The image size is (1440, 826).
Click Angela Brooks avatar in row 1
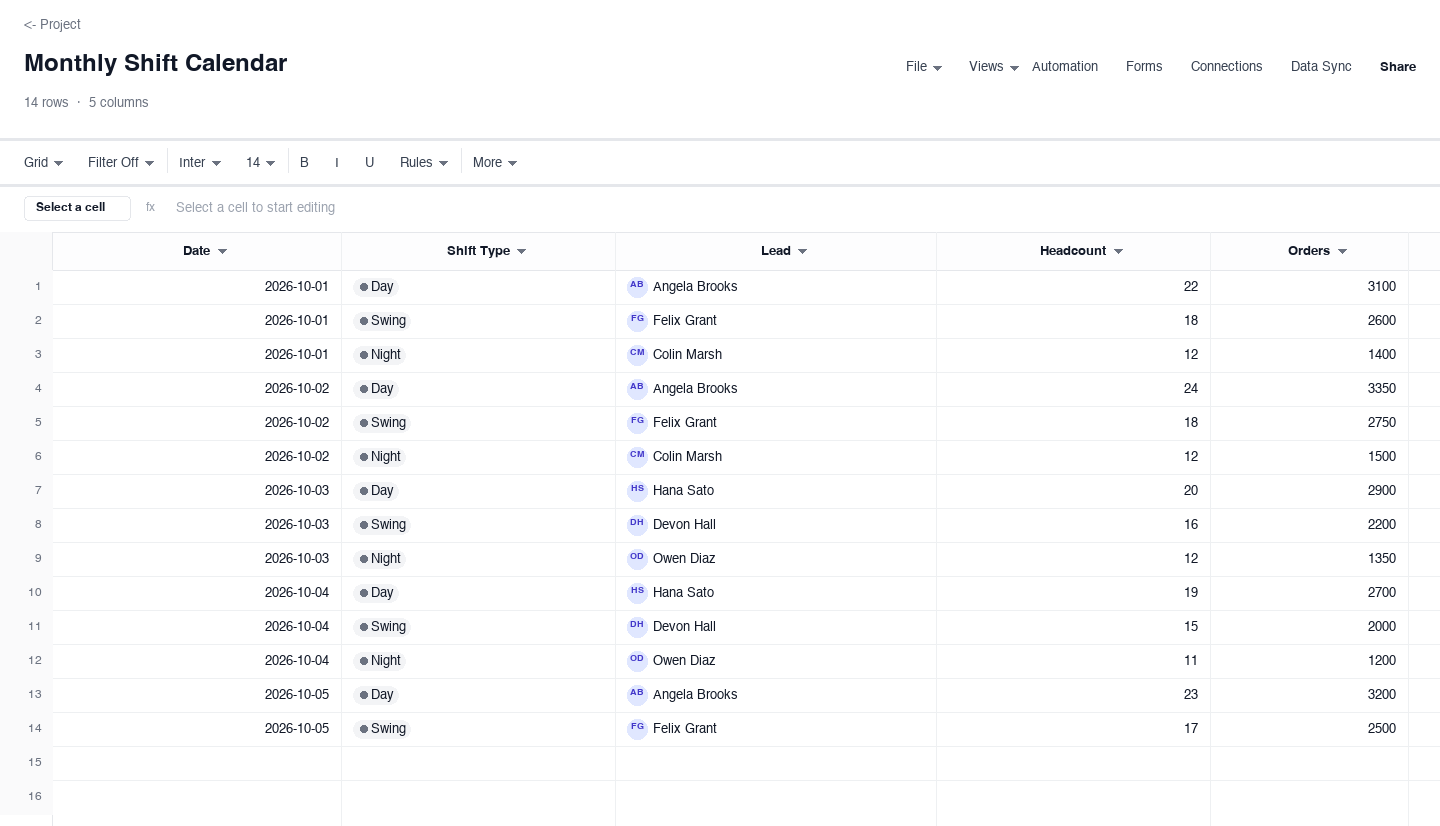[x=637, y=287]
